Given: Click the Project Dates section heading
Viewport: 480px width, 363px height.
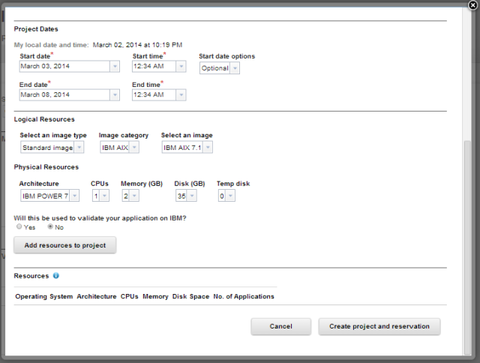Looking at the screenshot, I should tap(36, 29).
